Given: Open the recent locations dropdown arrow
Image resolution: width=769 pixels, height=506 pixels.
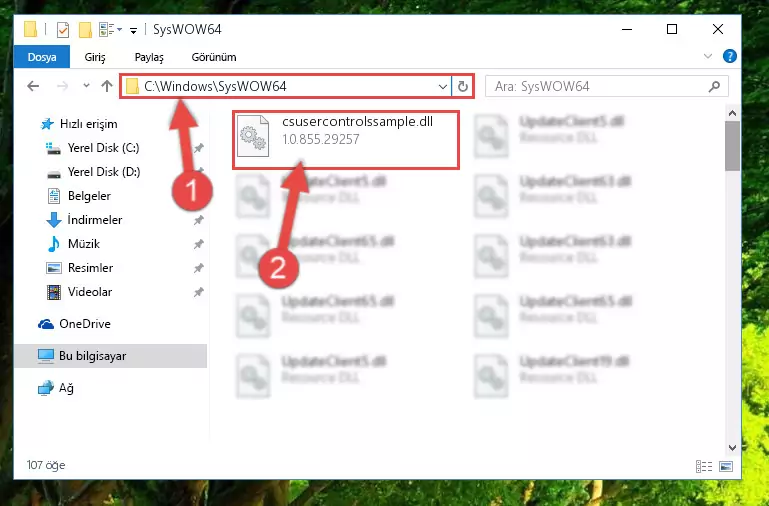Looking at the screenshot, I should coord(86,86).
